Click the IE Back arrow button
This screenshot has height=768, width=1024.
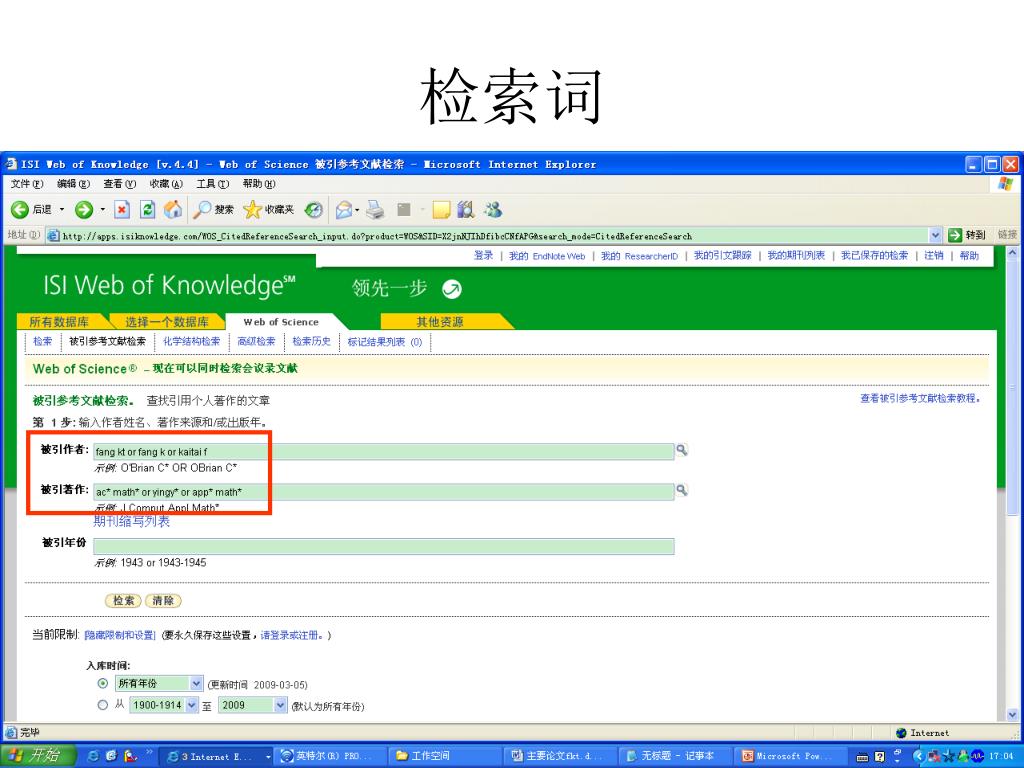[20, 209]
